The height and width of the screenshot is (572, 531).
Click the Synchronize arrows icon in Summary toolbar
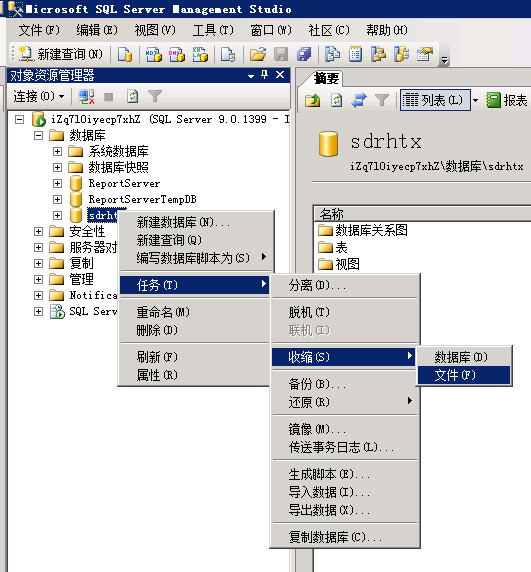pos(359,100)
